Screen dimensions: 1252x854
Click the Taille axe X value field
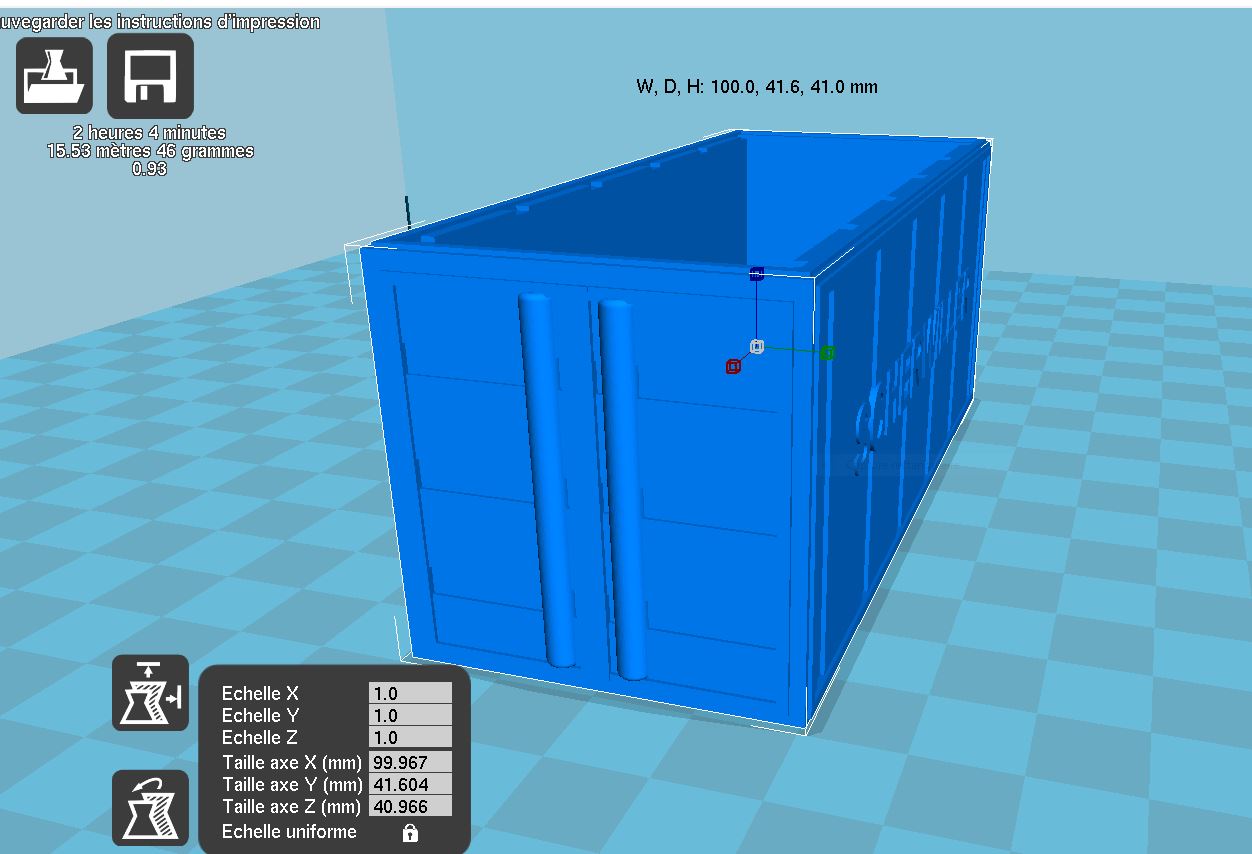pyautogui.click(x=410, y=762)
